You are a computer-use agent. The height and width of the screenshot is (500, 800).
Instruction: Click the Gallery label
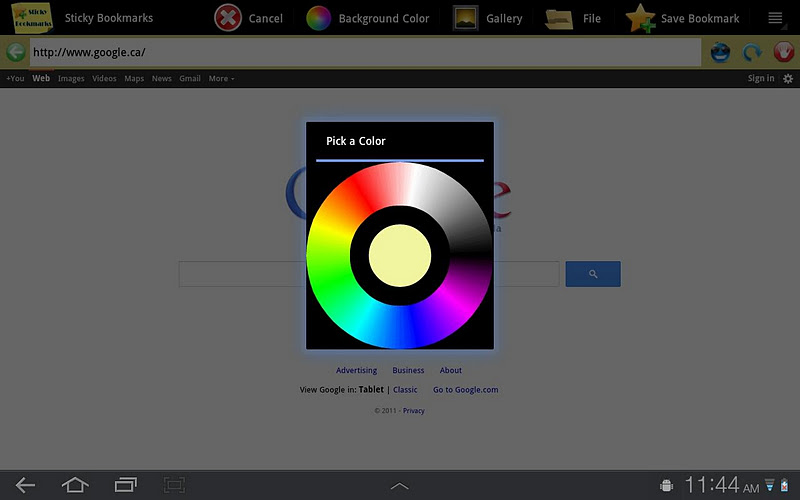pos(504,19)
